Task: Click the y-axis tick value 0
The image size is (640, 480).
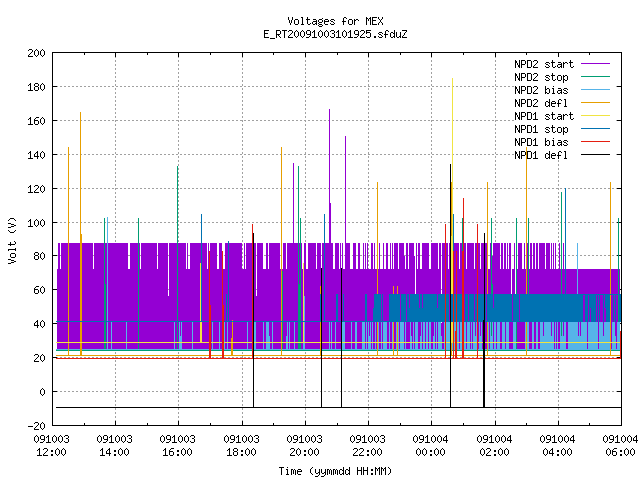Action: [x=42, y=392]
